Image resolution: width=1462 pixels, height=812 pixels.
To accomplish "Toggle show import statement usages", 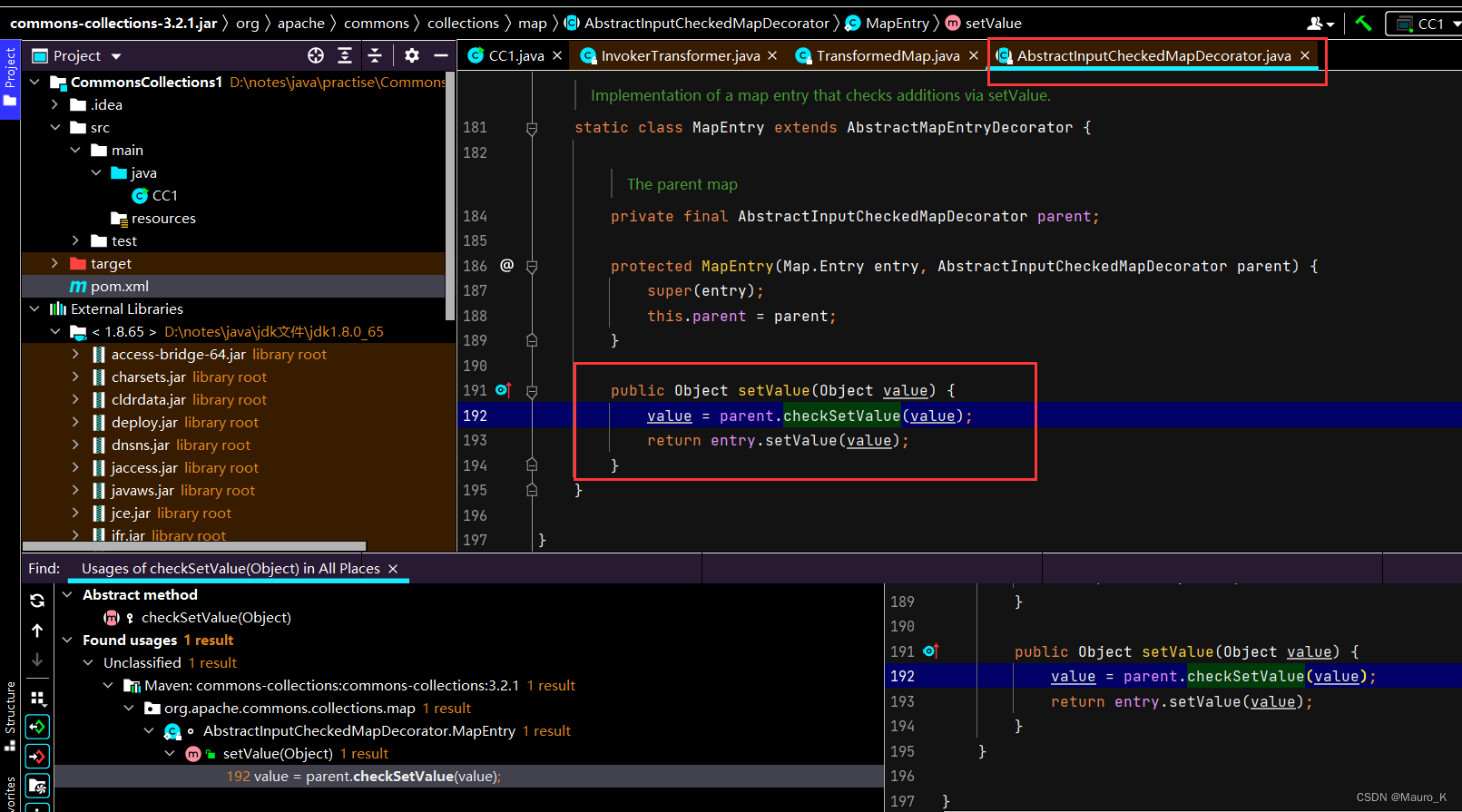I will point(37,785).
